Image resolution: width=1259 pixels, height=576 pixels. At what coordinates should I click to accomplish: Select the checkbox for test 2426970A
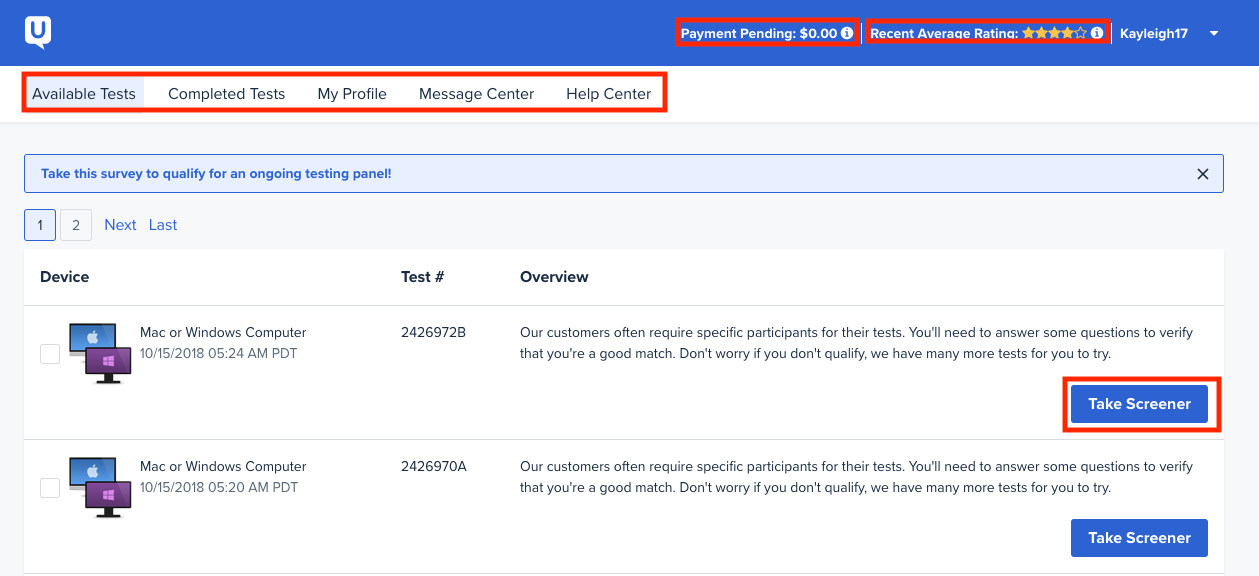49,487
